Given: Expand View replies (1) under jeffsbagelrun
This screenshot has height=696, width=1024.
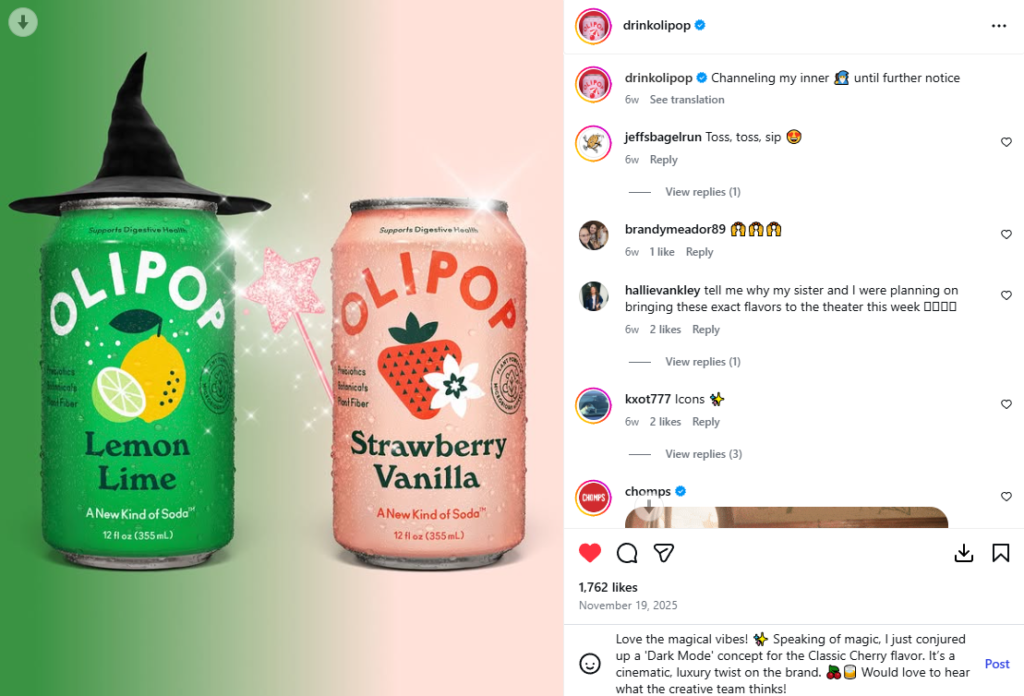Looking at the screenshot, I should [703, 192].
